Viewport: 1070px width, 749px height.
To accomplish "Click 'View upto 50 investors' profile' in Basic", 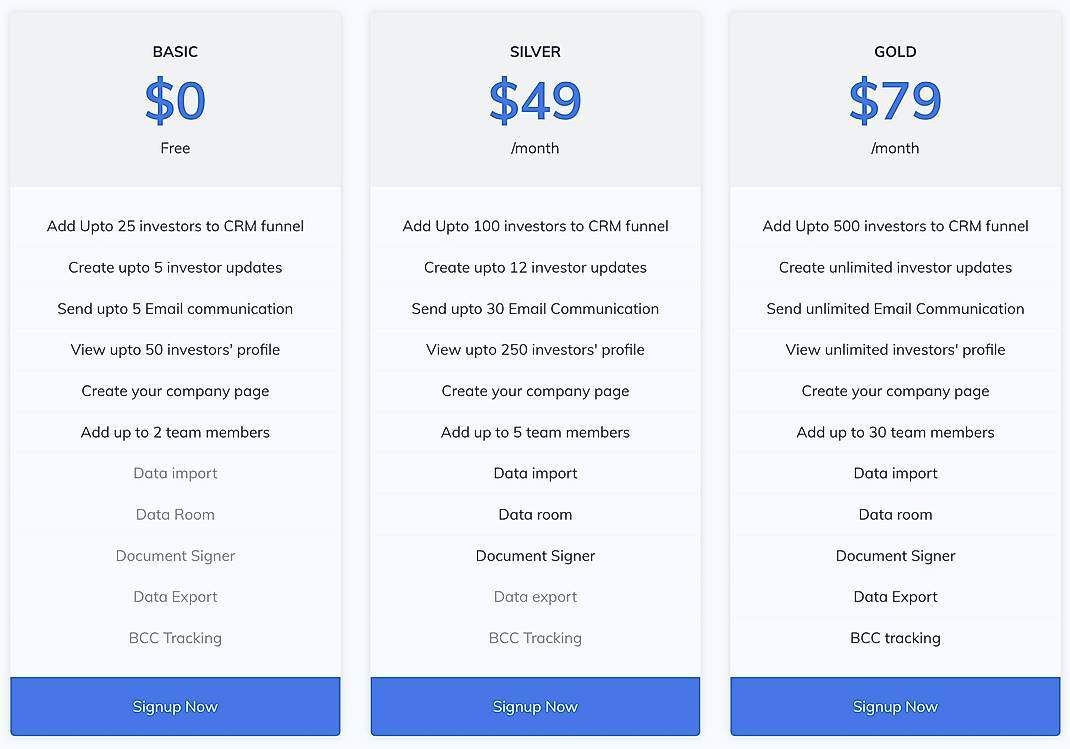I will pos(175,349).
